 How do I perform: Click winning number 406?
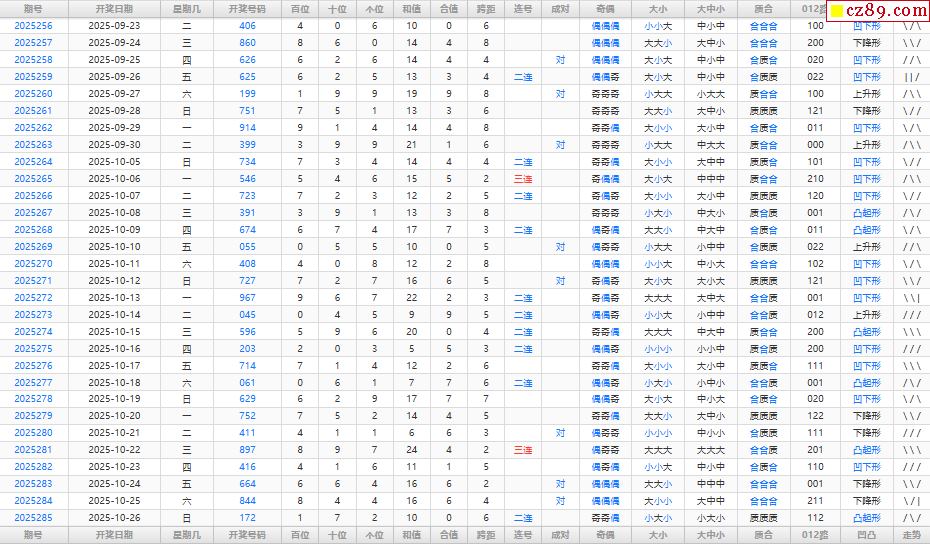pyautogui.click(x=247, y=26)
